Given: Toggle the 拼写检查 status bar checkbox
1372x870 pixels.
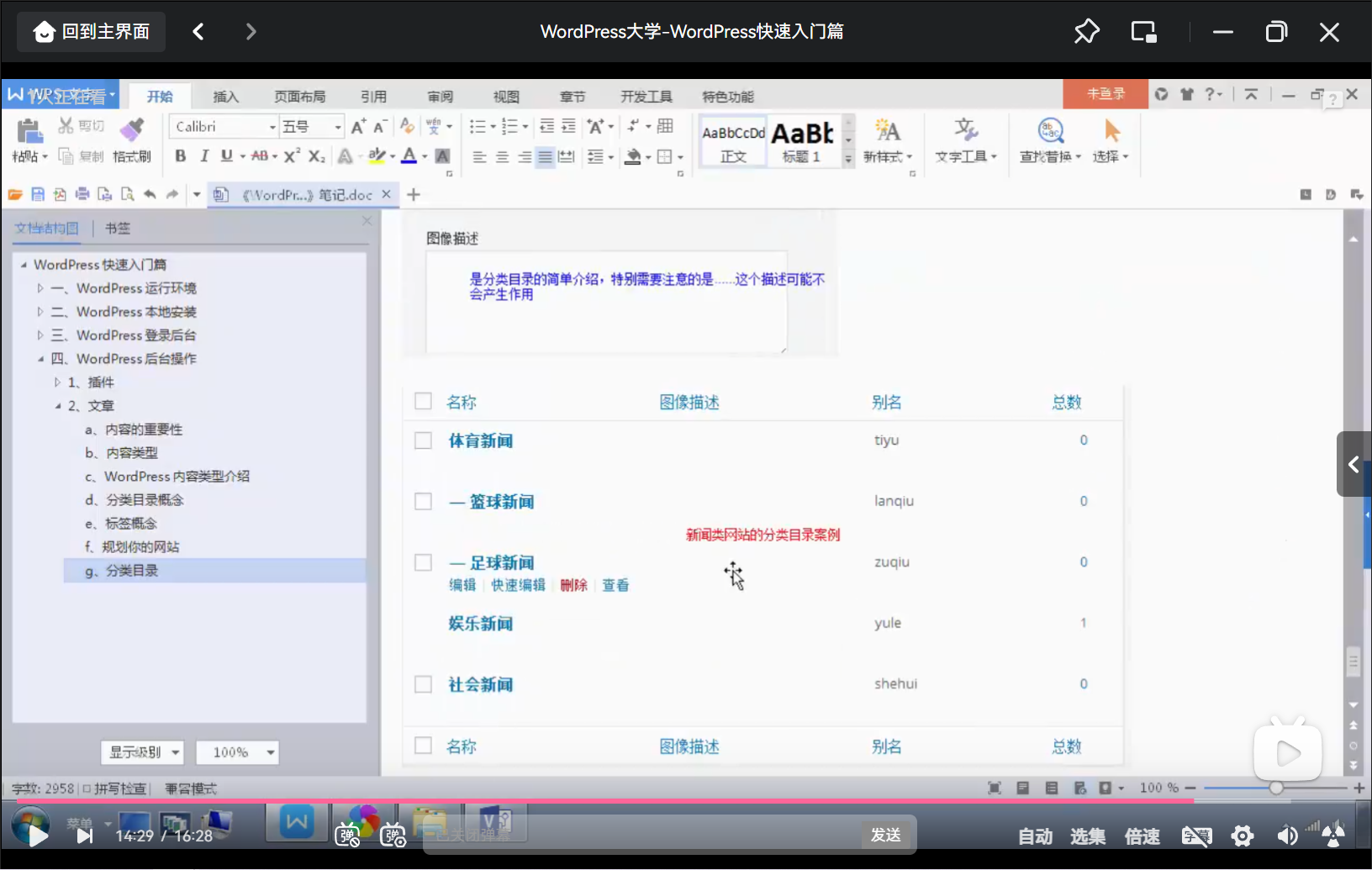Looking at the screenshot, I should pyautogui.click(x=87, y=788).
